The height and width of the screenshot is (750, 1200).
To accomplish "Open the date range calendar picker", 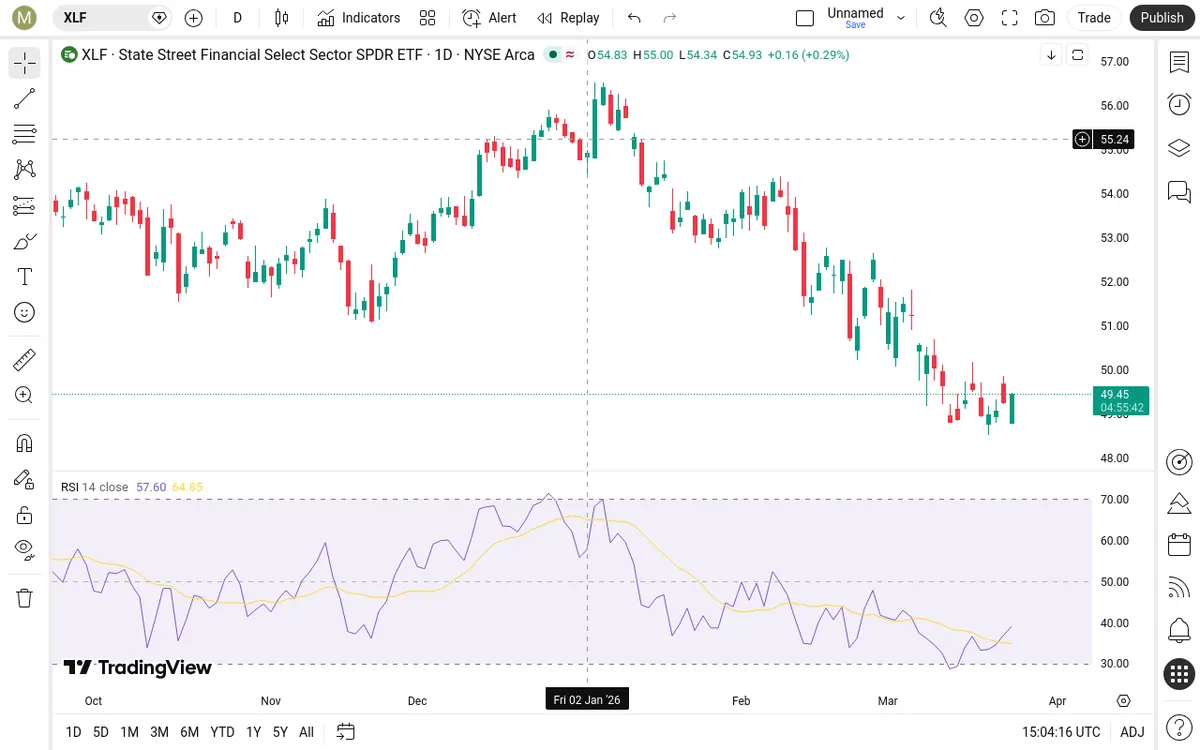I will tap(346, 732).
